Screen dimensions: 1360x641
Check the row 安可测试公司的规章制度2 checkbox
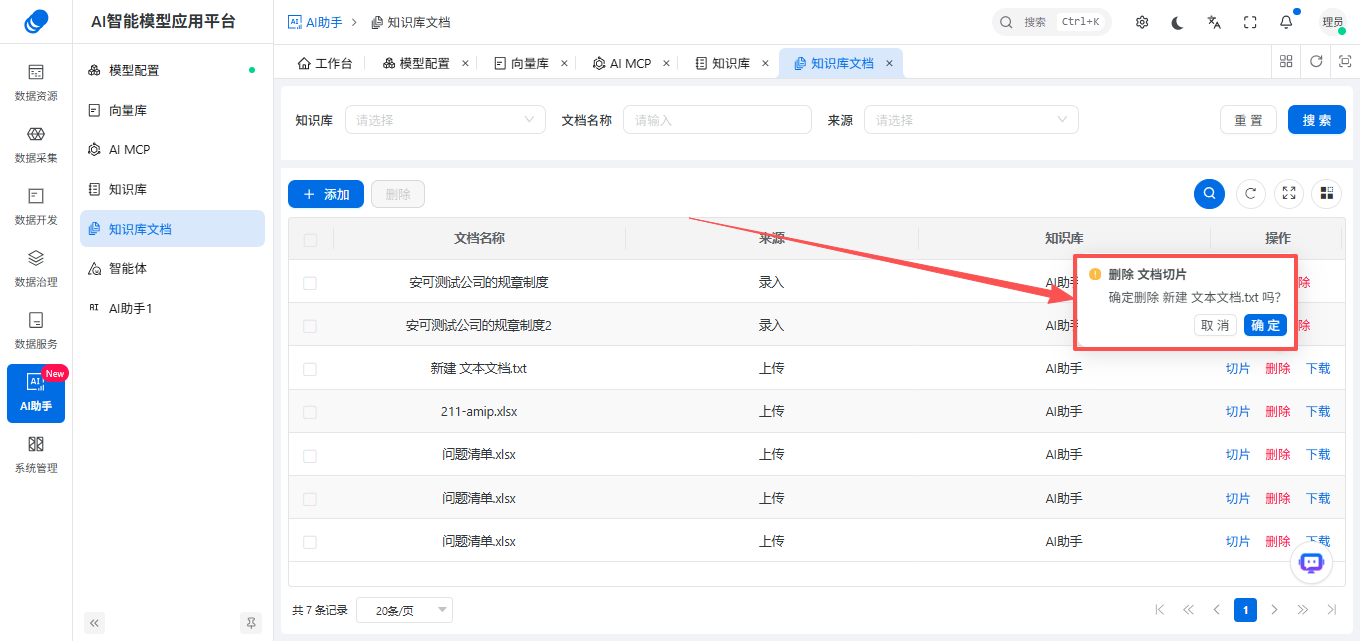[x=310, y=326]
